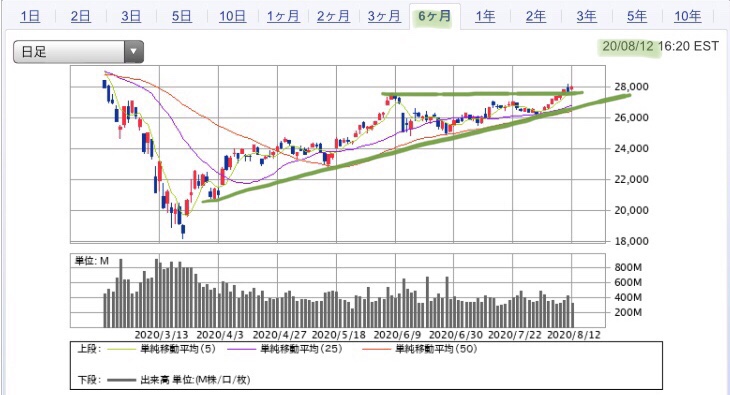730x395 pixels.
Task: Switch to the 1日 range tab
Action: click(30, 16)
